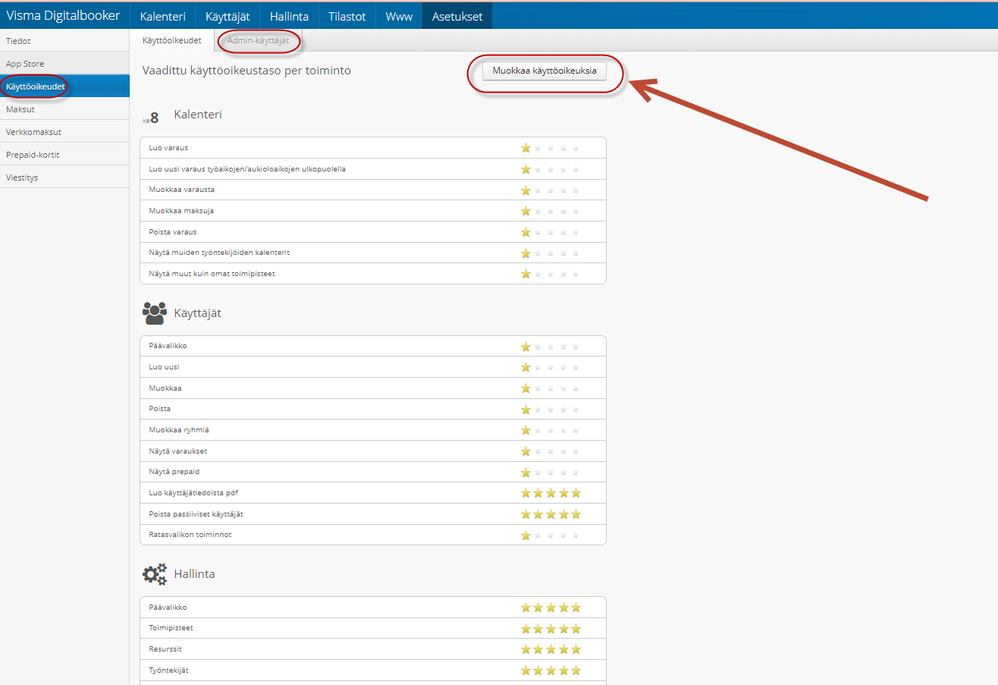This screenshot has width=998, height=685.
Task: Select Käyttöoikeudet in the left sidebar
Action: pos(64,87)
